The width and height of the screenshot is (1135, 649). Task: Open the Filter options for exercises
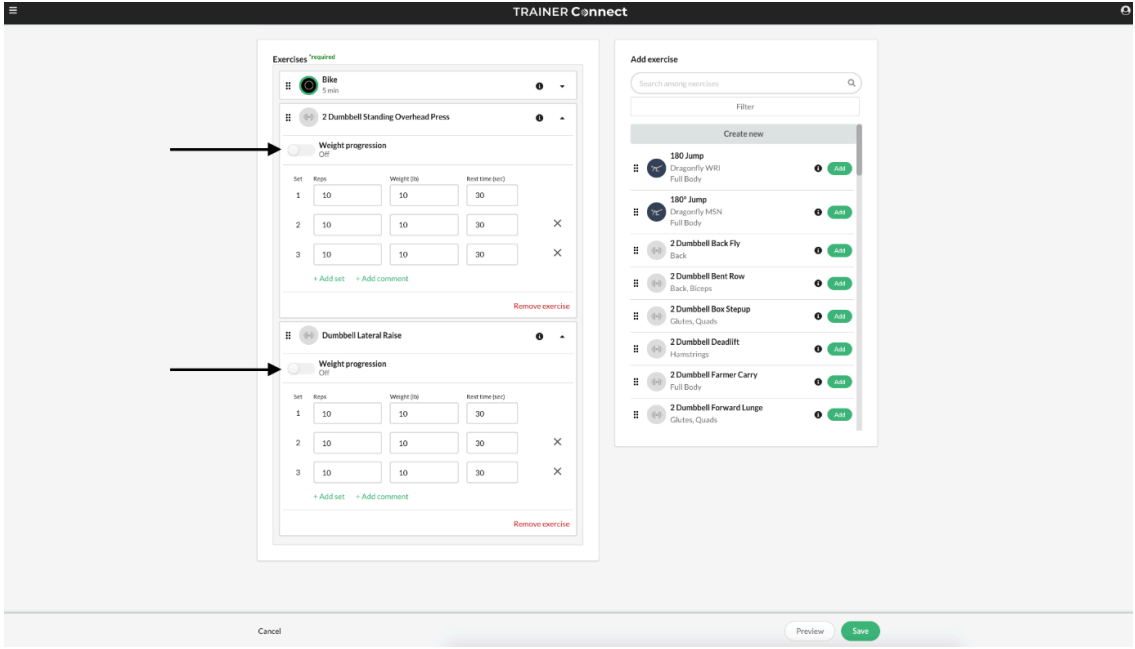[x=745, y=107]
